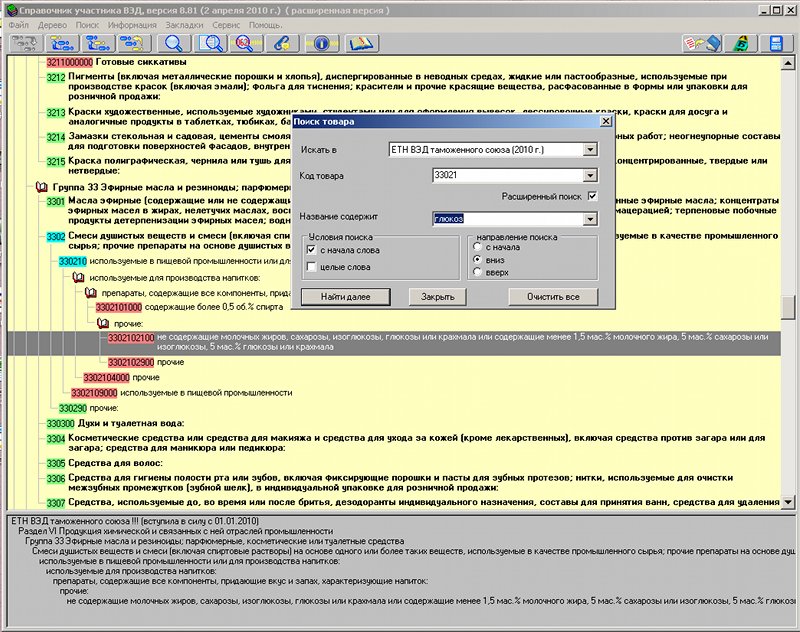
Task: Select the 'вниз' search direction radio
Action: pyautogui.click(x=478, y=260)
